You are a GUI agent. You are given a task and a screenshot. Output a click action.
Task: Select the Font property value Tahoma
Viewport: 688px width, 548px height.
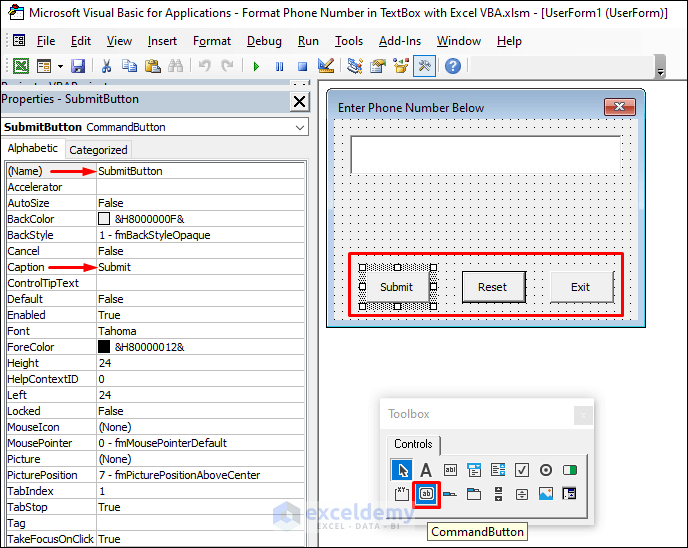click(x=200, y=331)
